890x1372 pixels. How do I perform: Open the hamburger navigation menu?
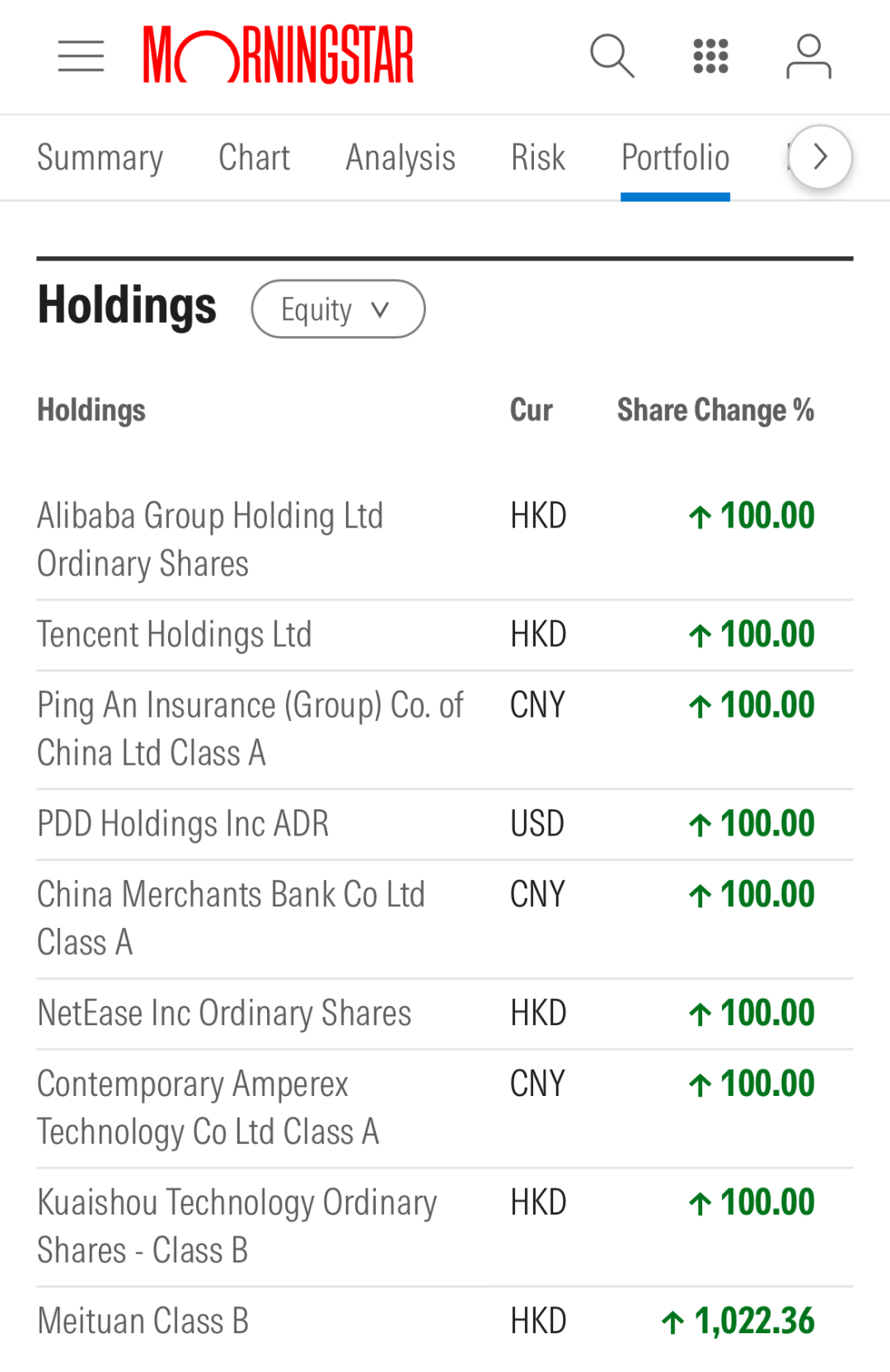click(x=81, y=56)
